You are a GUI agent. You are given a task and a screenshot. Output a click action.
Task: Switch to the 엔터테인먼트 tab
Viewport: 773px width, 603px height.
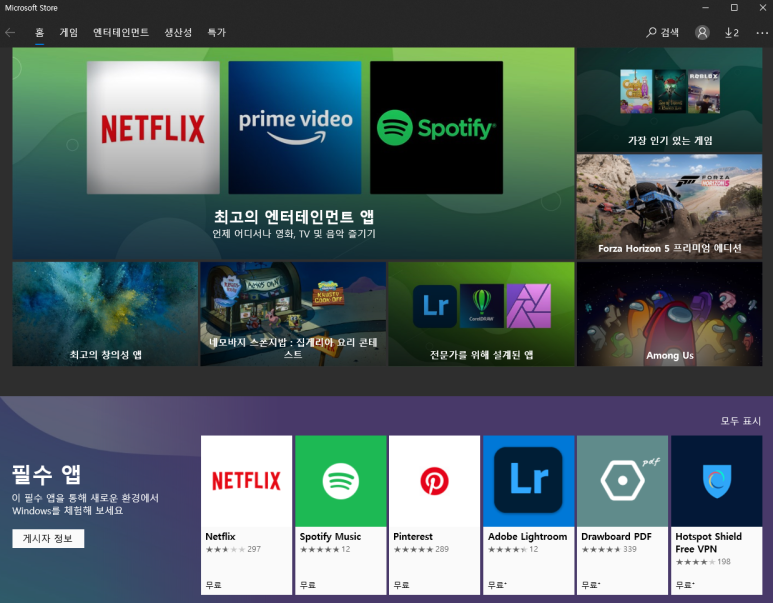click(x=121, y=33)
